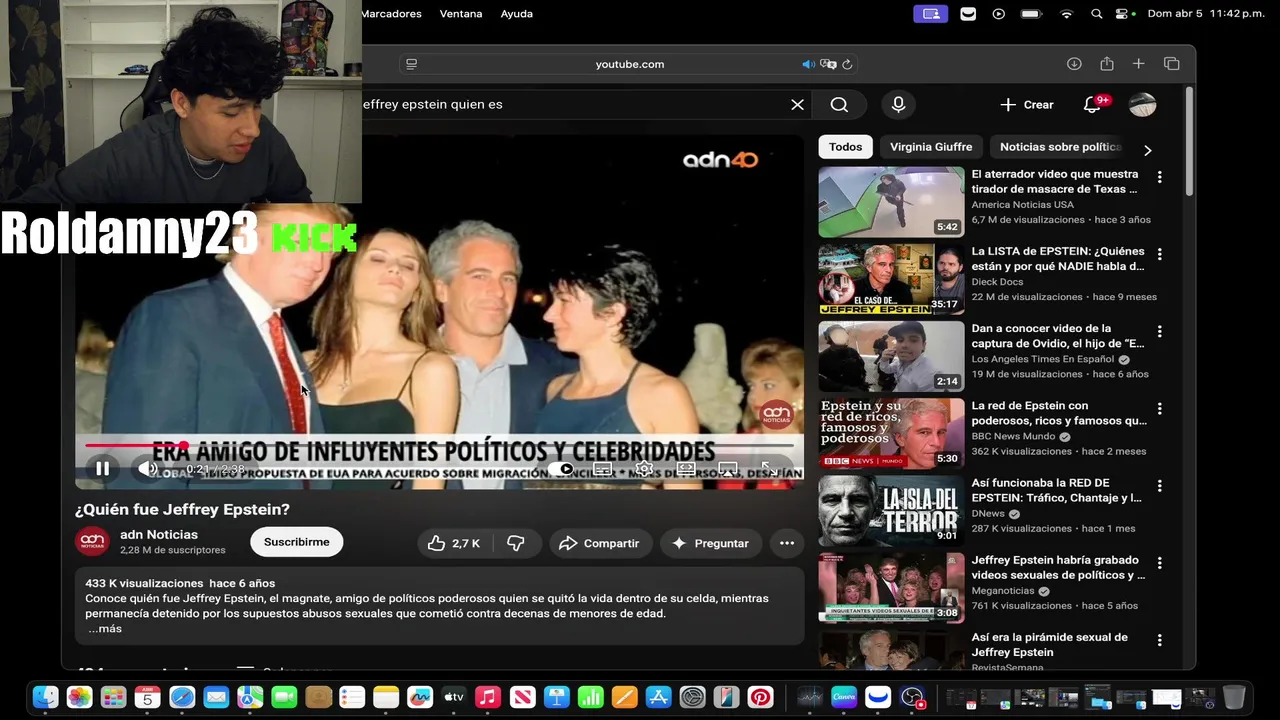The width and height of the screenshot is (1280, 720).
Task: Open the notifications bell
Action: (1092, 104)
